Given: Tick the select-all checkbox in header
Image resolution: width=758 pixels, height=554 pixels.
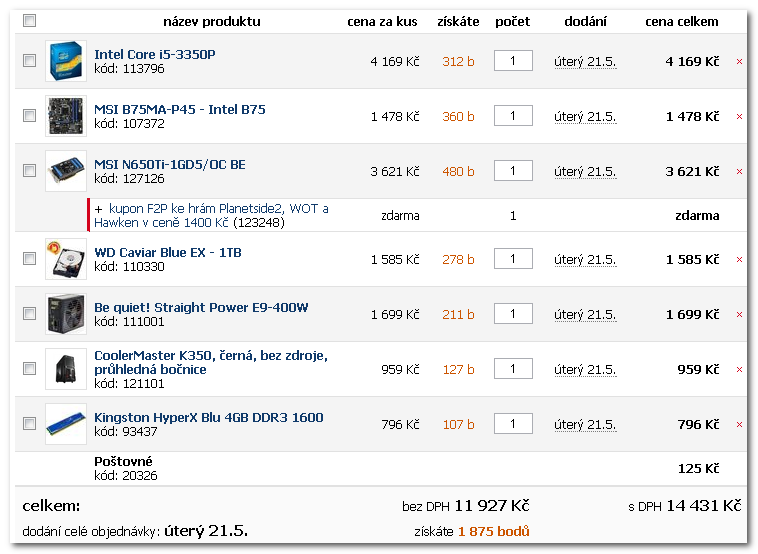Looking at the screenshot, I should (29, 20).
